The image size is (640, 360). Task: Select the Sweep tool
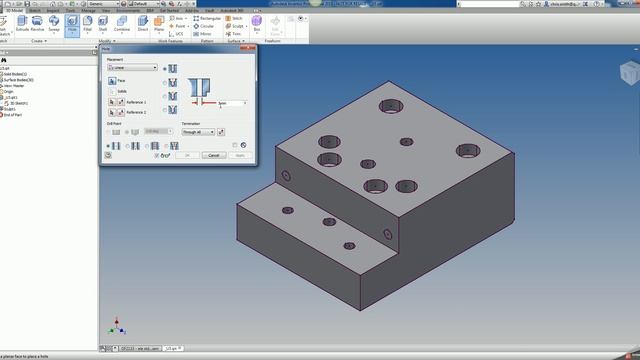(x=54, y=24)
